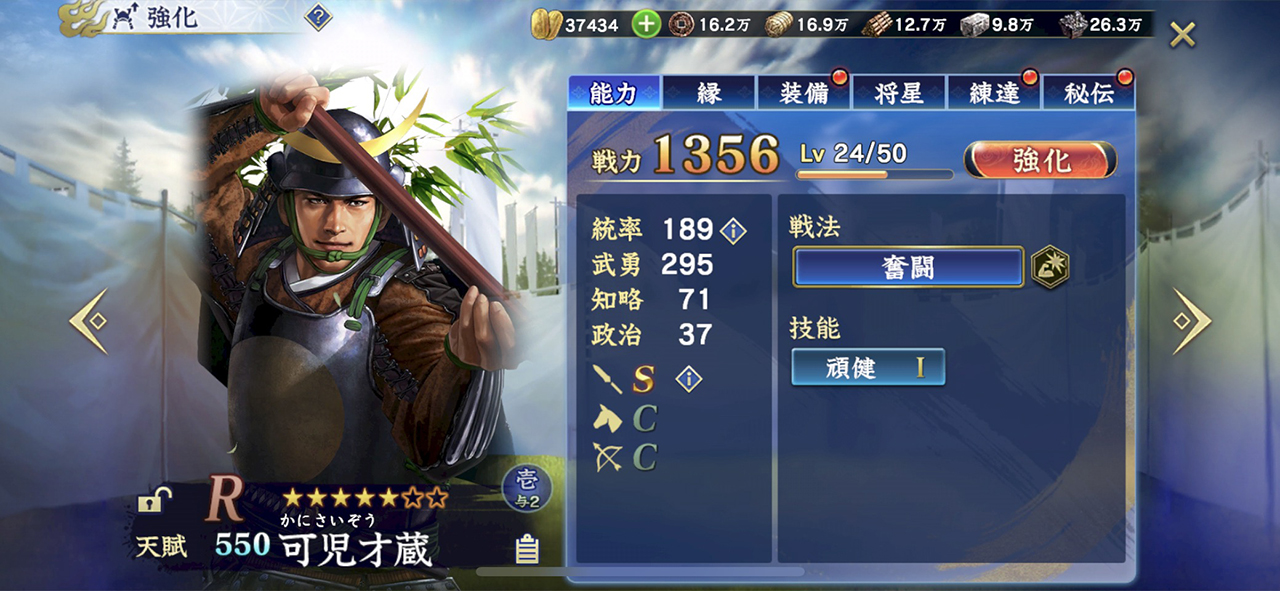Open the info icon beside spear rank S
Screen dimensions: 1280x591
point(689,379)
